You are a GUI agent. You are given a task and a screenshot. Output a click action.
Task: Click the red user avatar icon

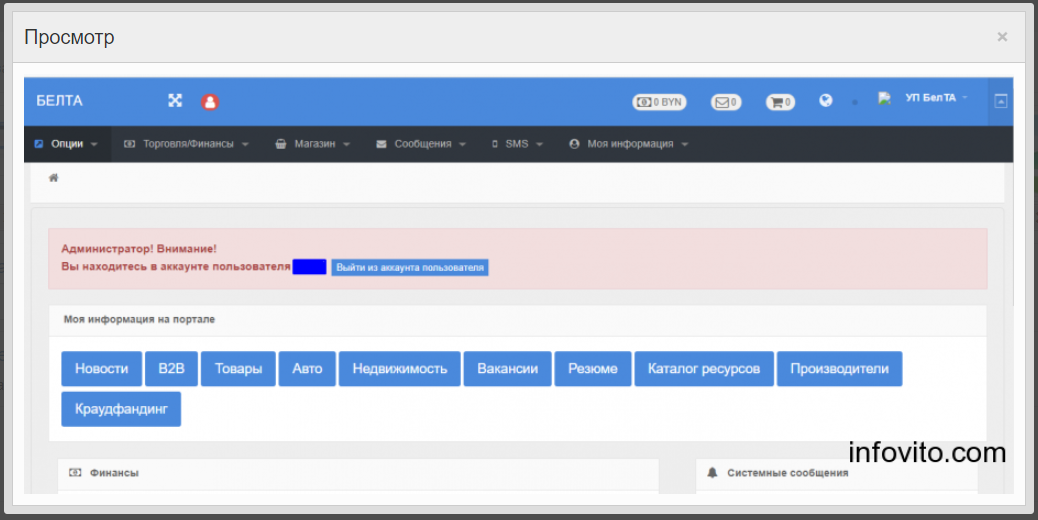tap(210, 102)
